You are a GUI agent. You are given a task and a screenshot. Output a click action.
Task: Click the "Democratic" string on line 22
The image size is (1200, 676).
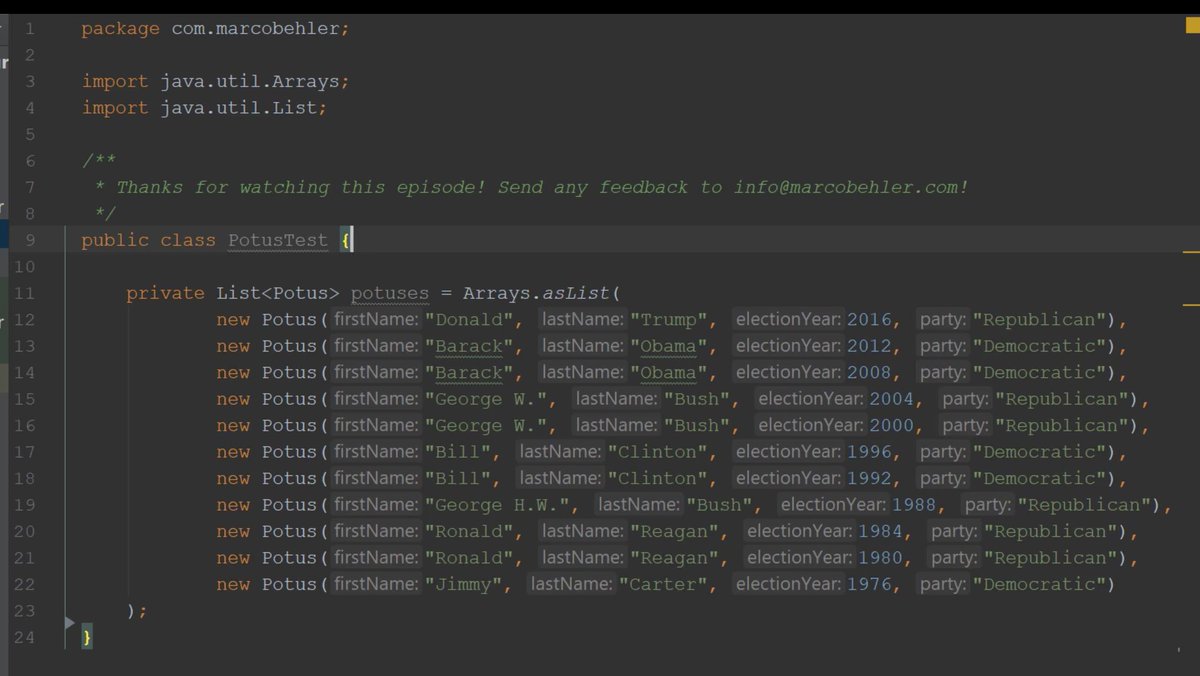click(1040, 584)
